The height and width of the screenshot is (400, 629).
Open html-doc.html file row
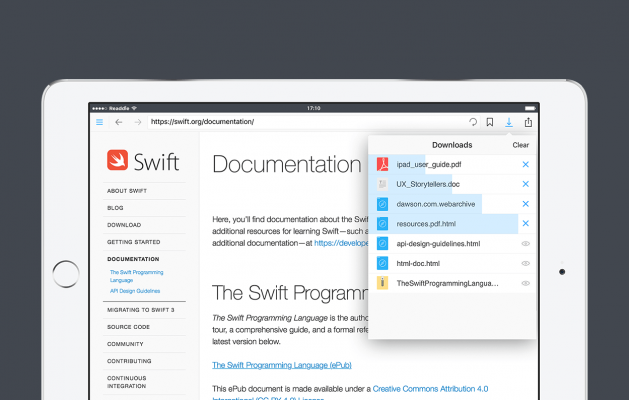click(452, 263)
